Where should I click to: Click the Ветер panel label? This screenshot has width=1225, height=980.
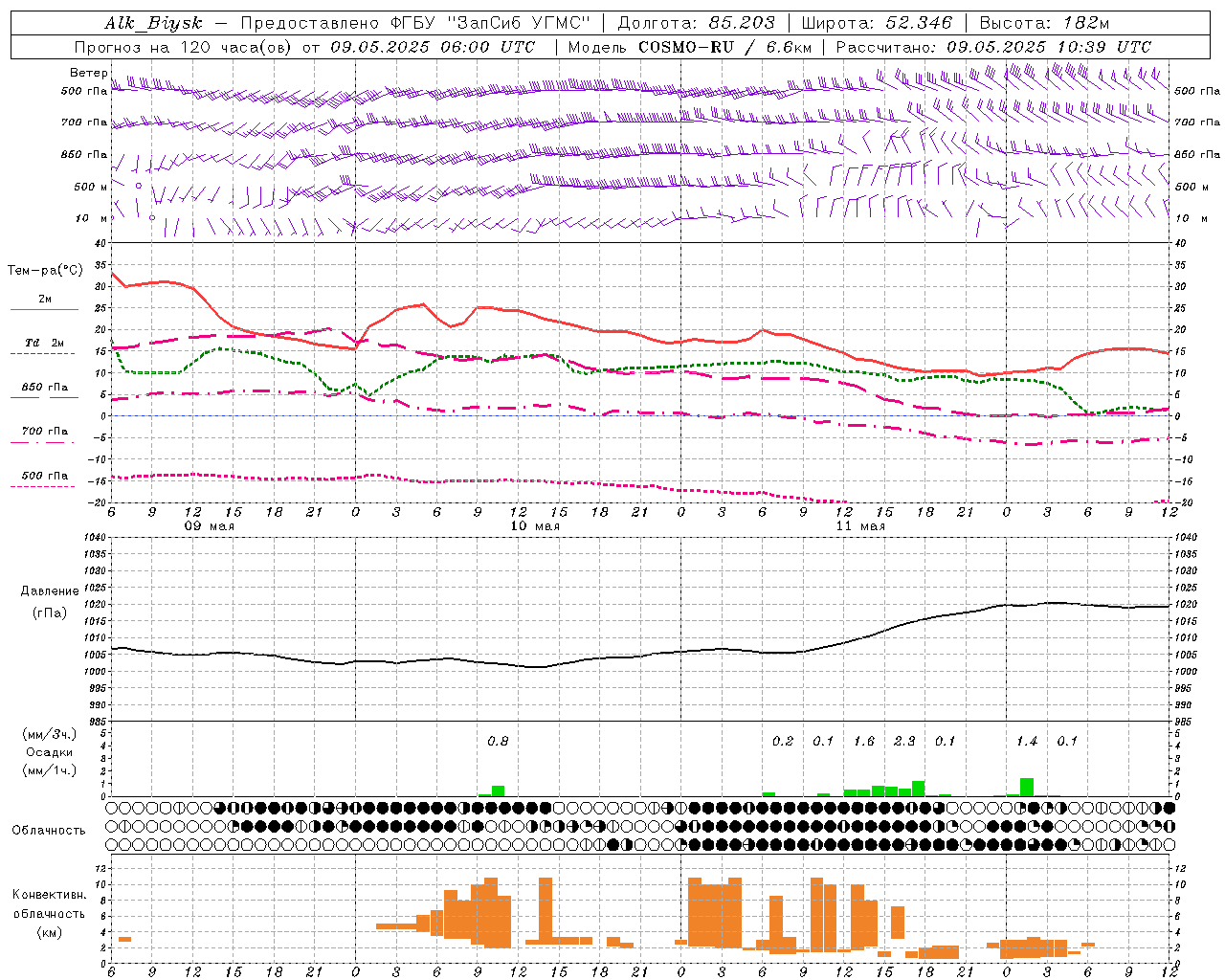pos(88,73)
